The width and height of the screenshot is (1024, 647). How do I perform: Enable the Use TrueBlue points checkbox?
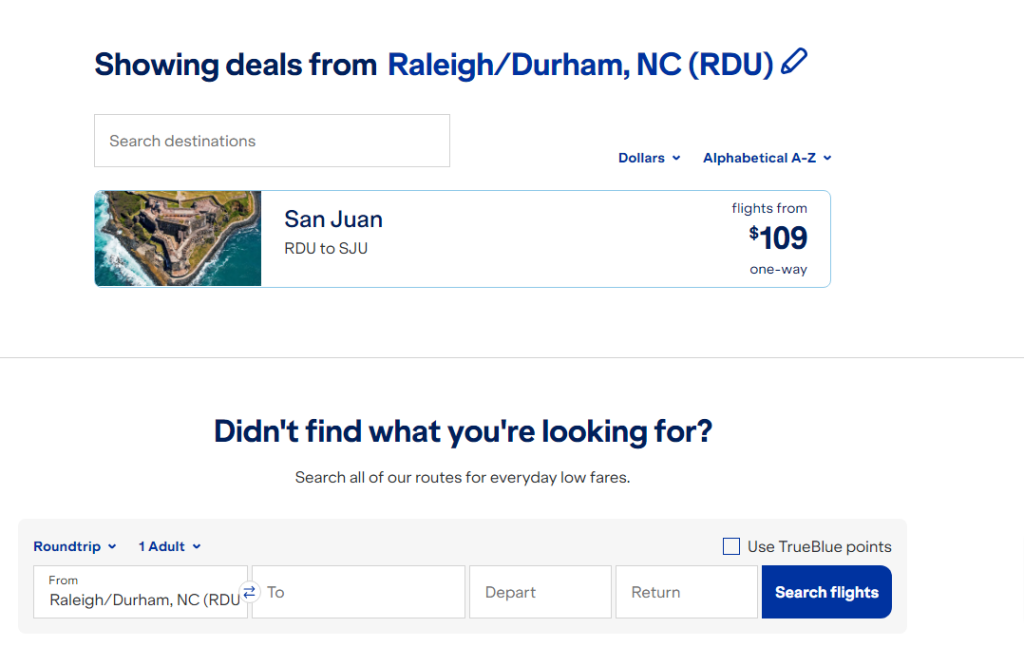[x=731, y=546]
